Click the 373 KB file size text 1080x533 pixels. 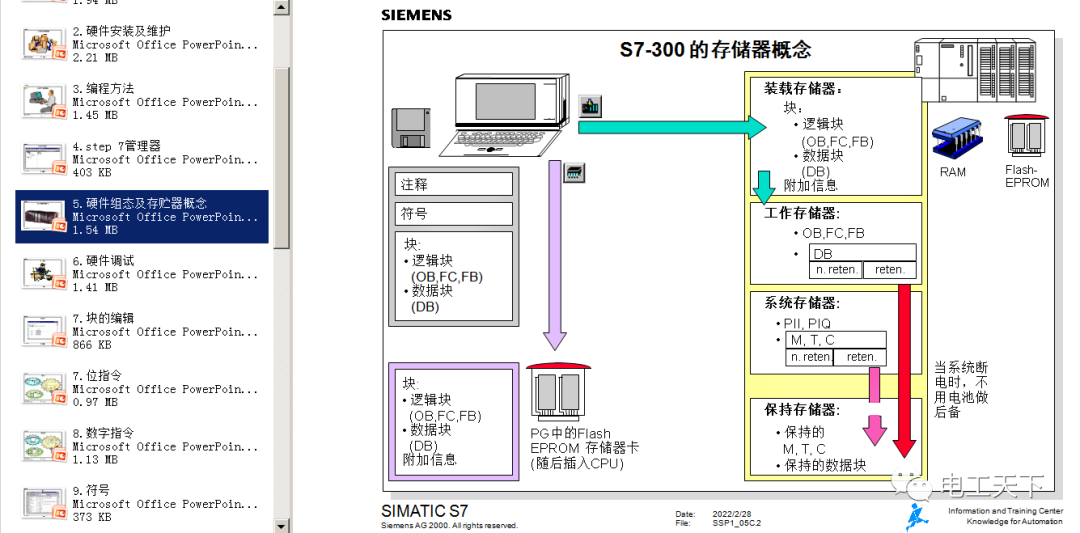click(92, 517)
